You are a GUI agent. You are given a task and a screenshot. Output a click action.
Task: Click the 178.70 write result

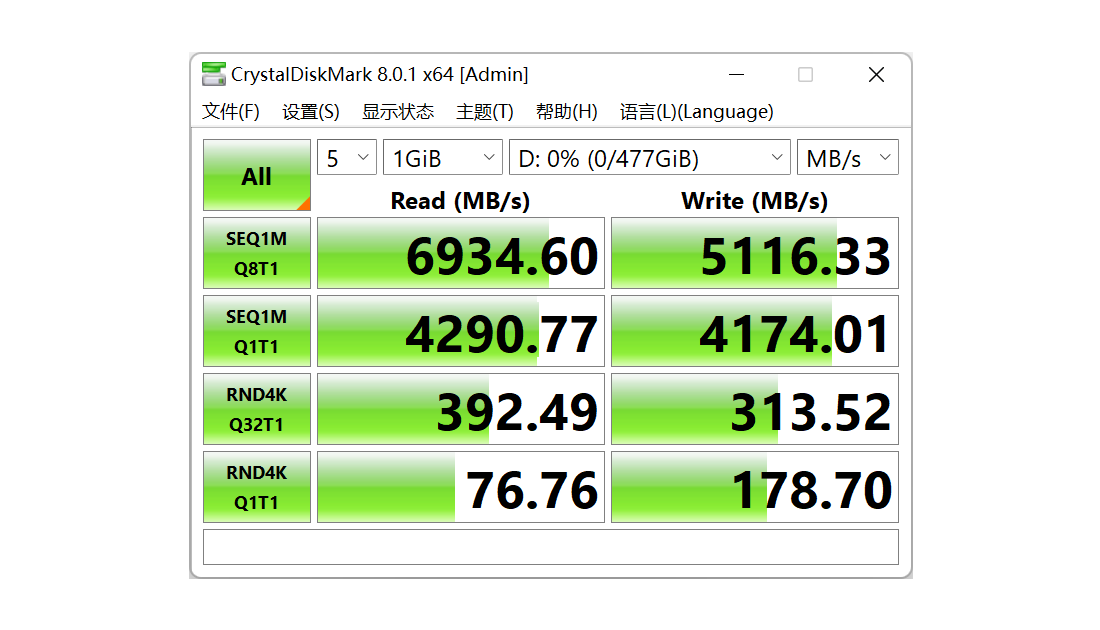pyautogui.click(x=755, y=487)
